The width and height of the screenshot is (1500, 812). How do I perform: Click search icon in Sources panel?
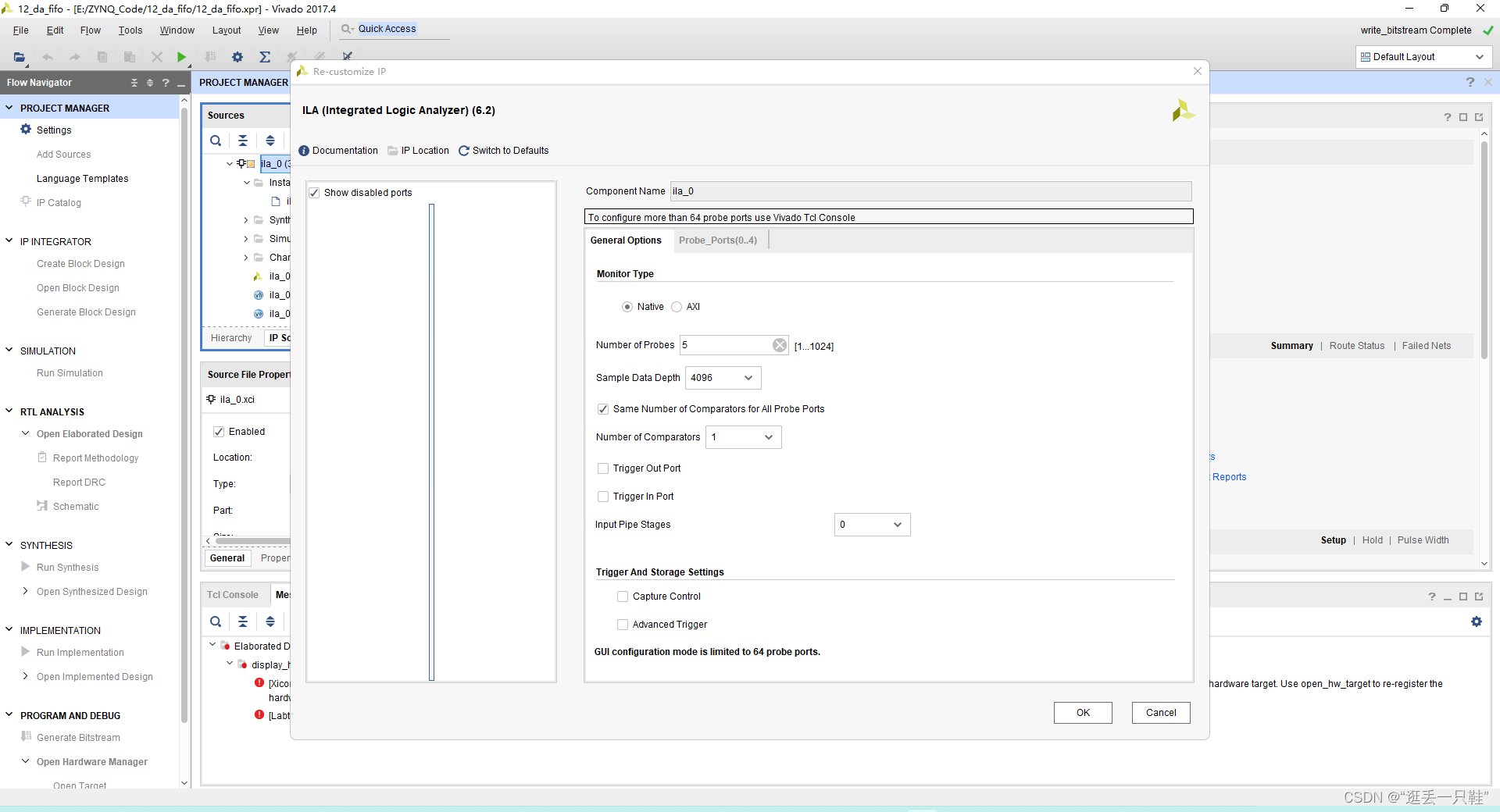click(x=216, y=141)
